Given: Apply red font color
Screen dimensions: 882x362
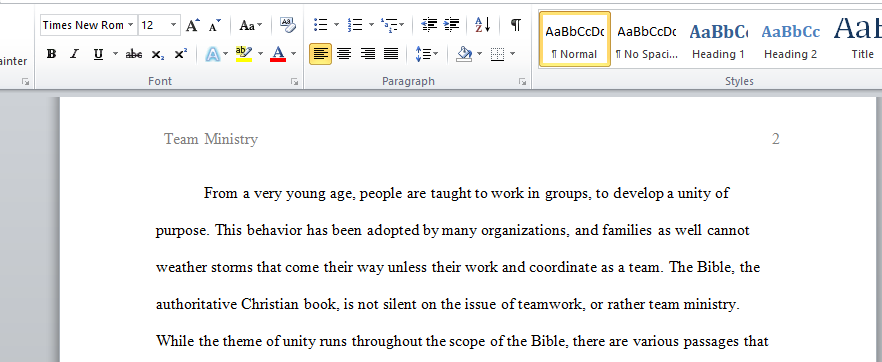Looking at the screenshot, I should tap(278, 55).
